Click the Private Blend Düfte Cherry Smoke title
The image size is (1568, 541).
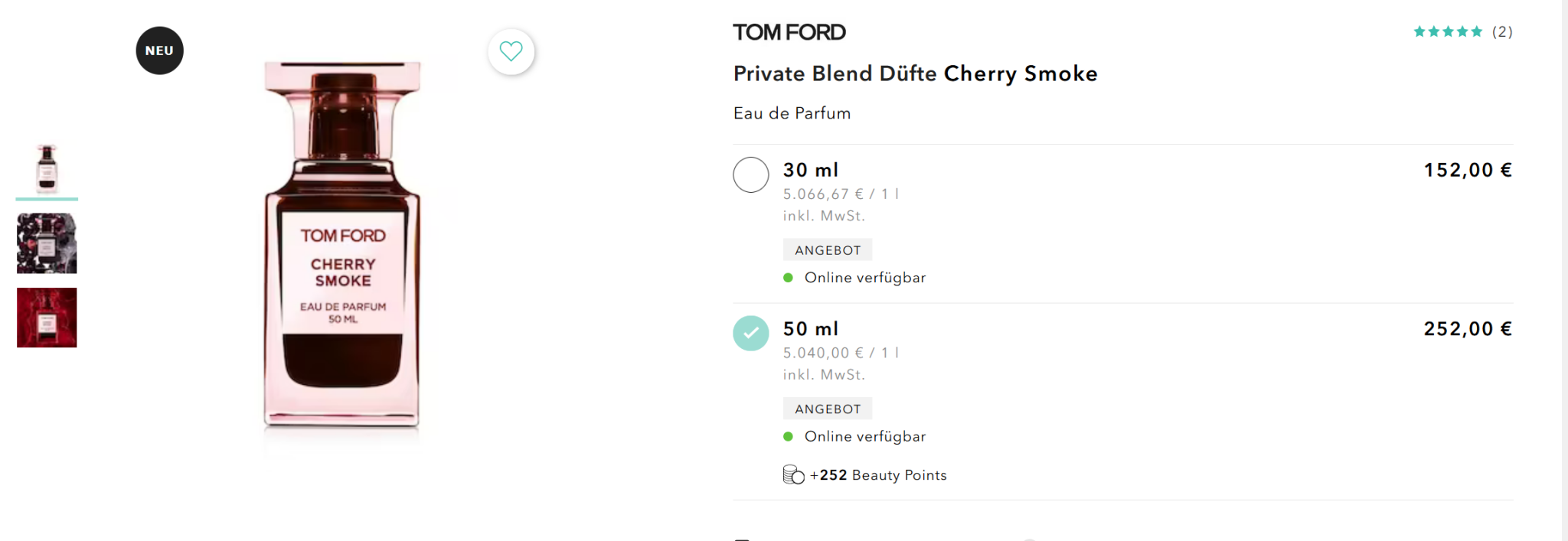(915, 73)
